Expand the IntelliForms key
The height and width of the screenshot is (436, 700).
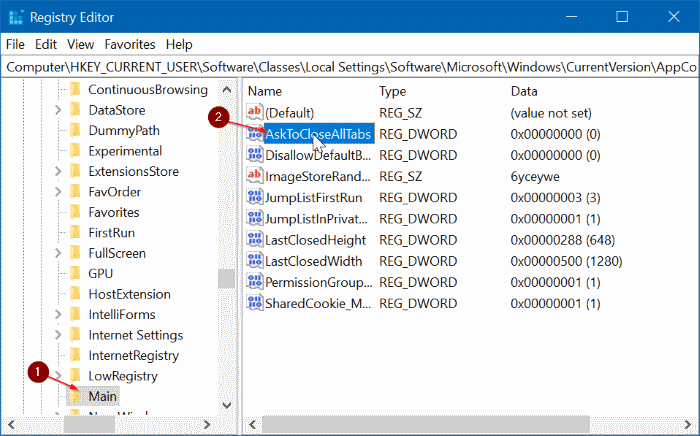point(58,315)
